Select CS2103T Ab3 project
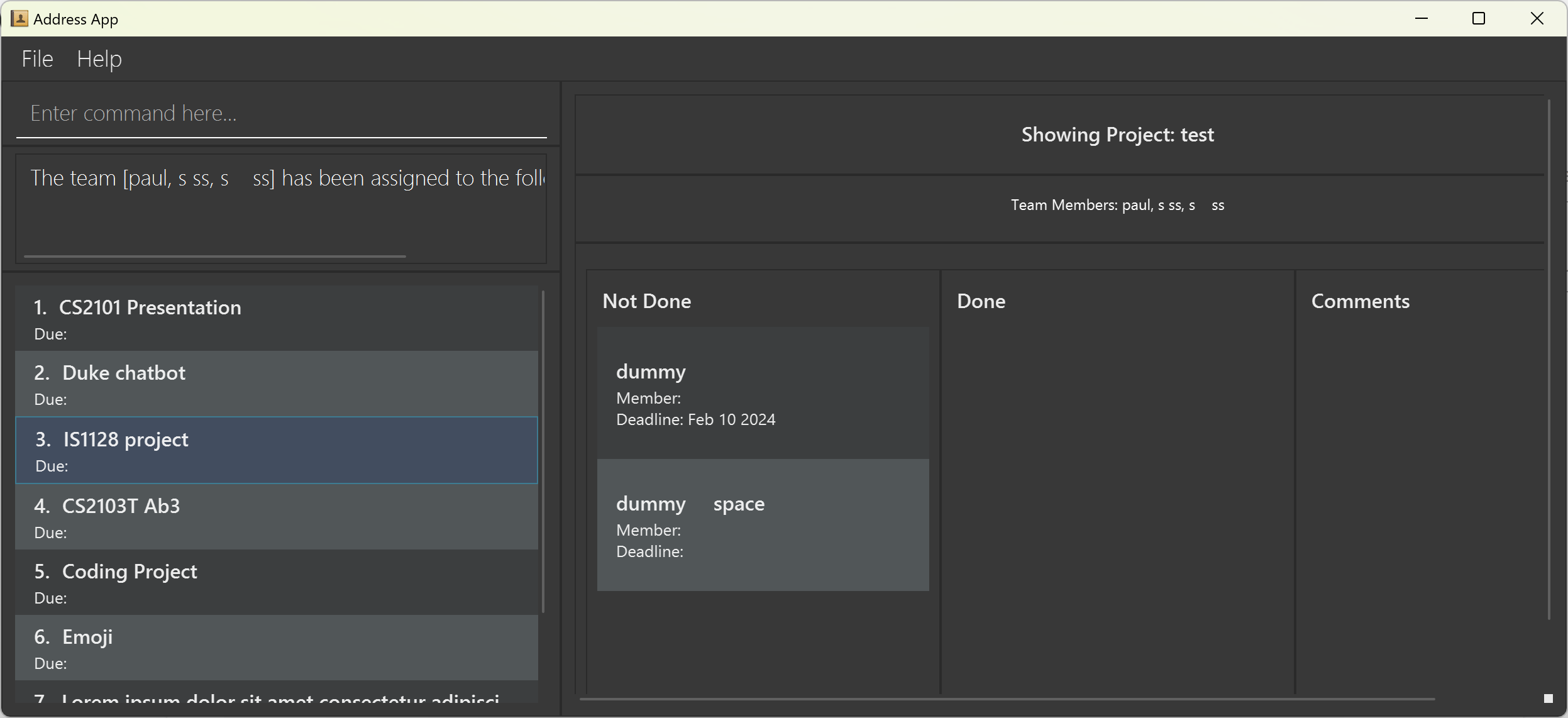This screenshot has height=718, width=1568. 277,517
